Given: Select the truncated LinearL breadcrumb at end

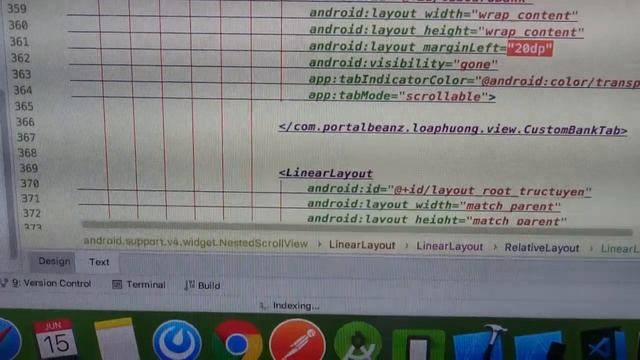Looking at the screenshot, I should pyautogui.click(x=620, y=249).
